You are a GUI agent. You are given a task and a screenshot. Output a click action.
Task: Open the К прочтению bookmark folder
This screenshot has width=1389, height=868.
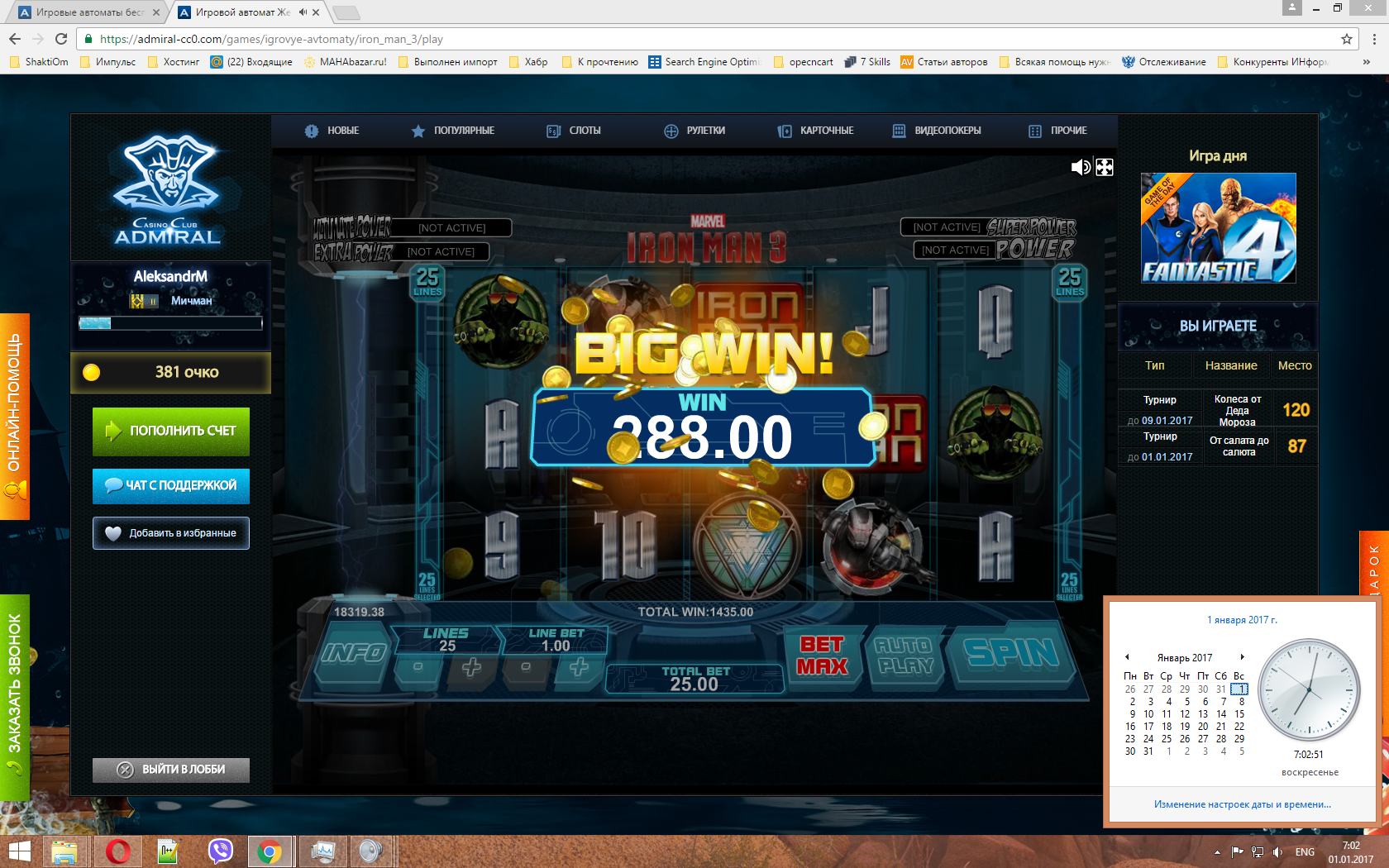coord(600,62)
